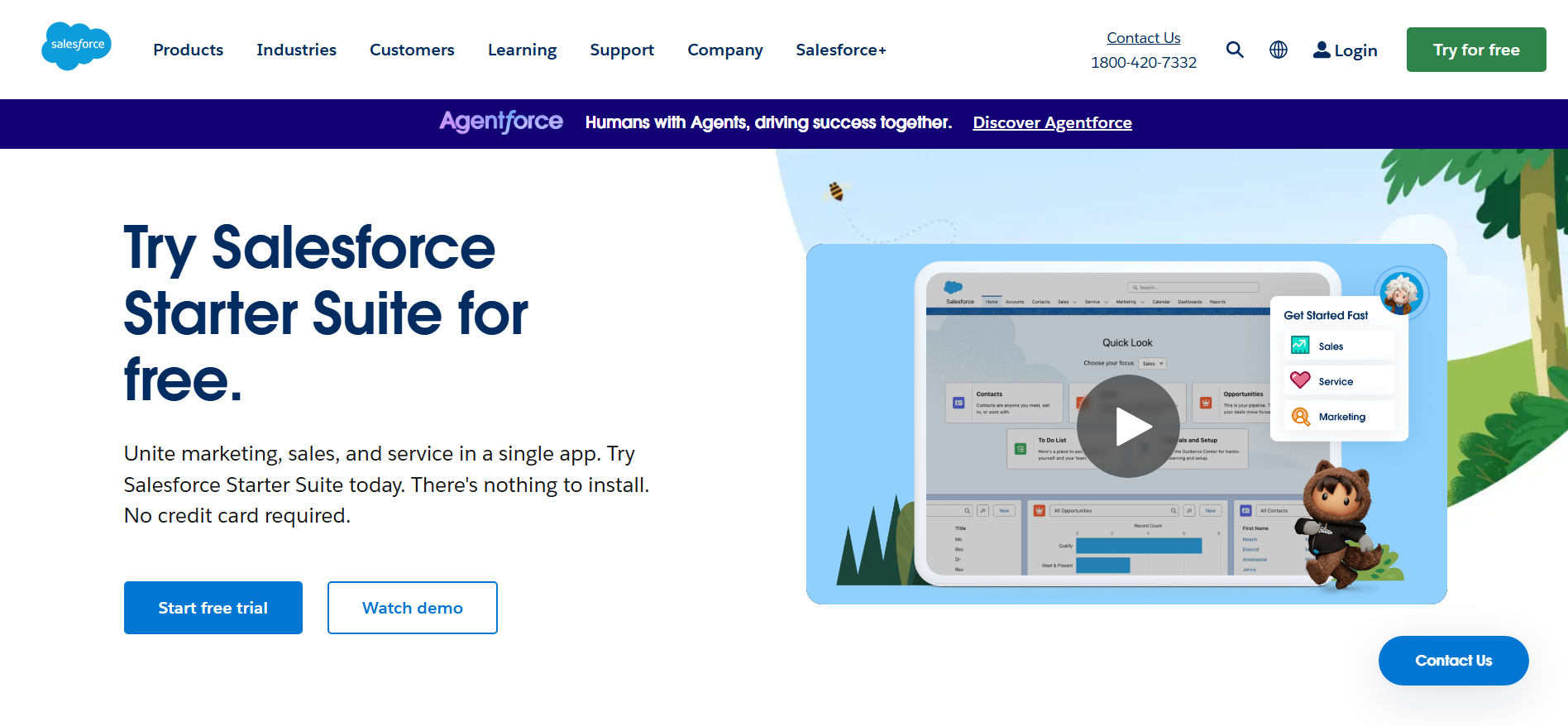Open the Customers menu
The height and width of the screenshot is (726, 1568).
pyautogui.click(x=412, y=50)
